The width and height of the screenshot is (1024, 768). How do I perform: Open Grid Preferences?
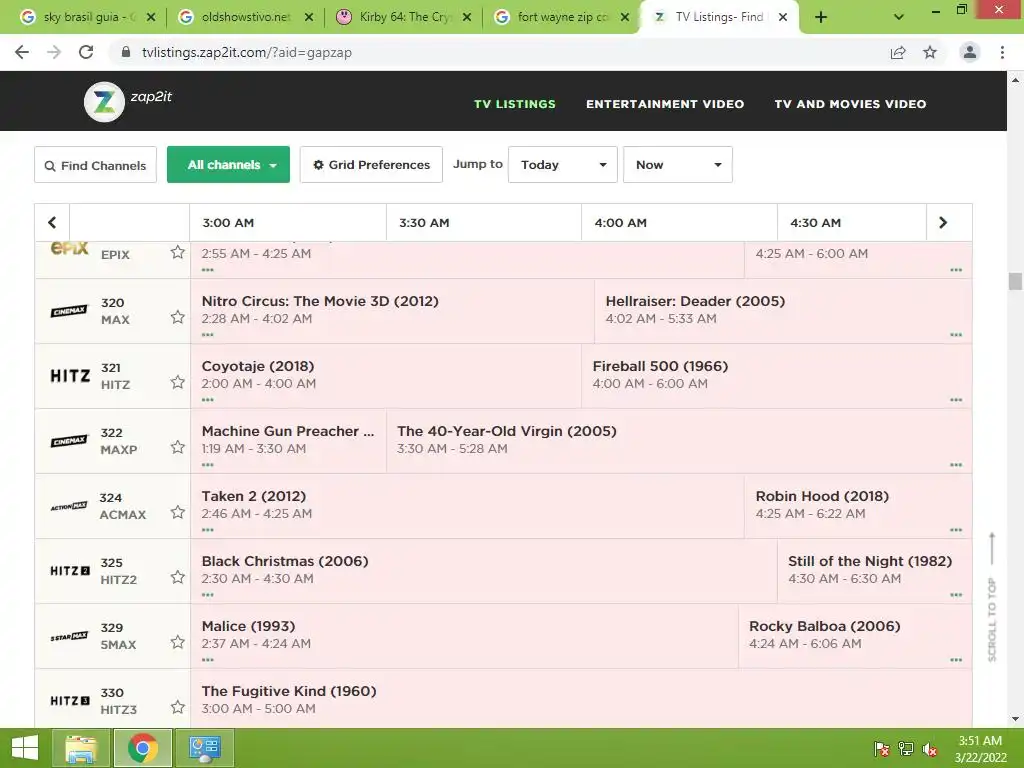click(x=371, y=165)
